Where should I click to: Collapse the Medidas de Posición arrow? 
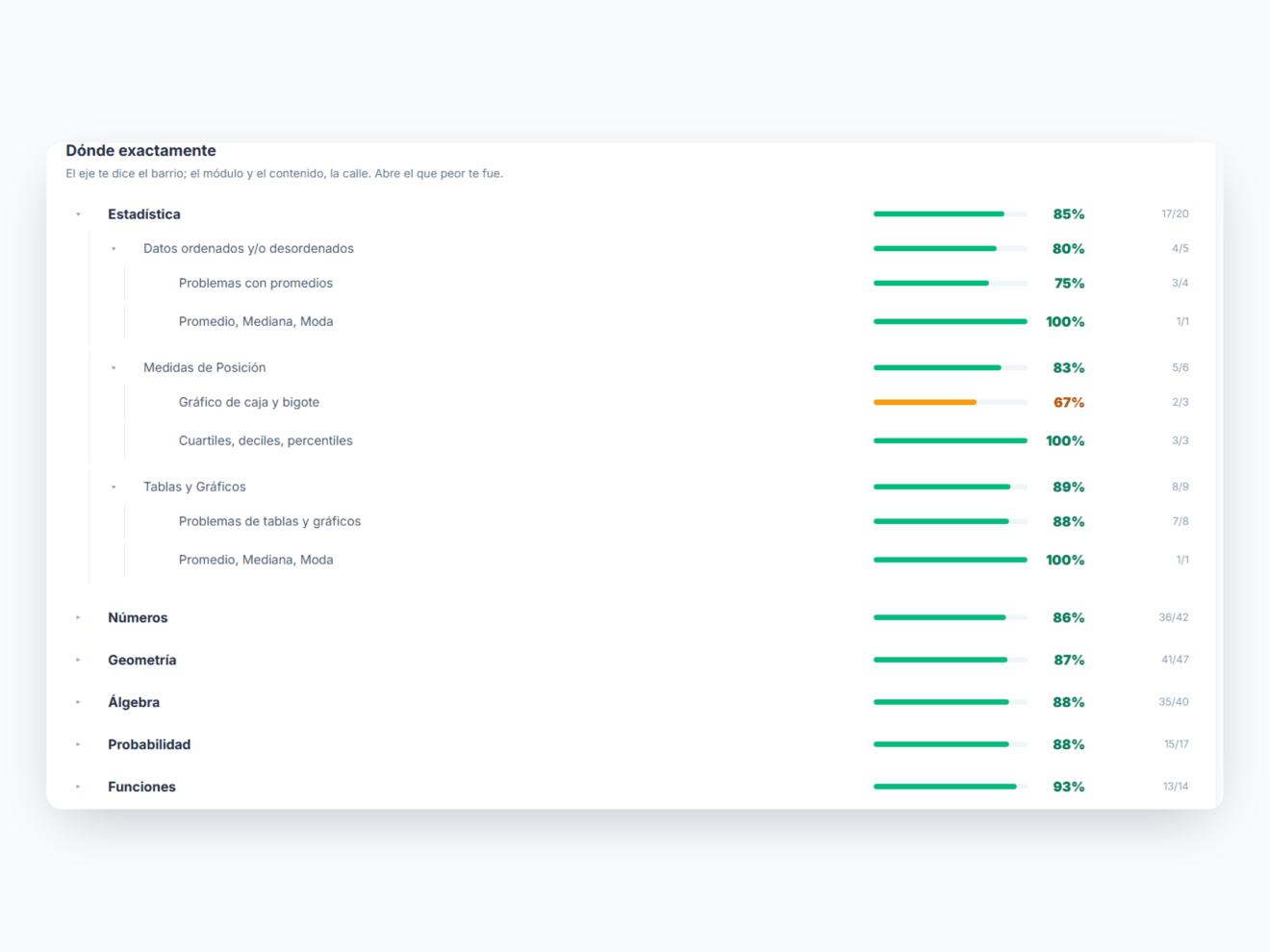click(114, 368)
